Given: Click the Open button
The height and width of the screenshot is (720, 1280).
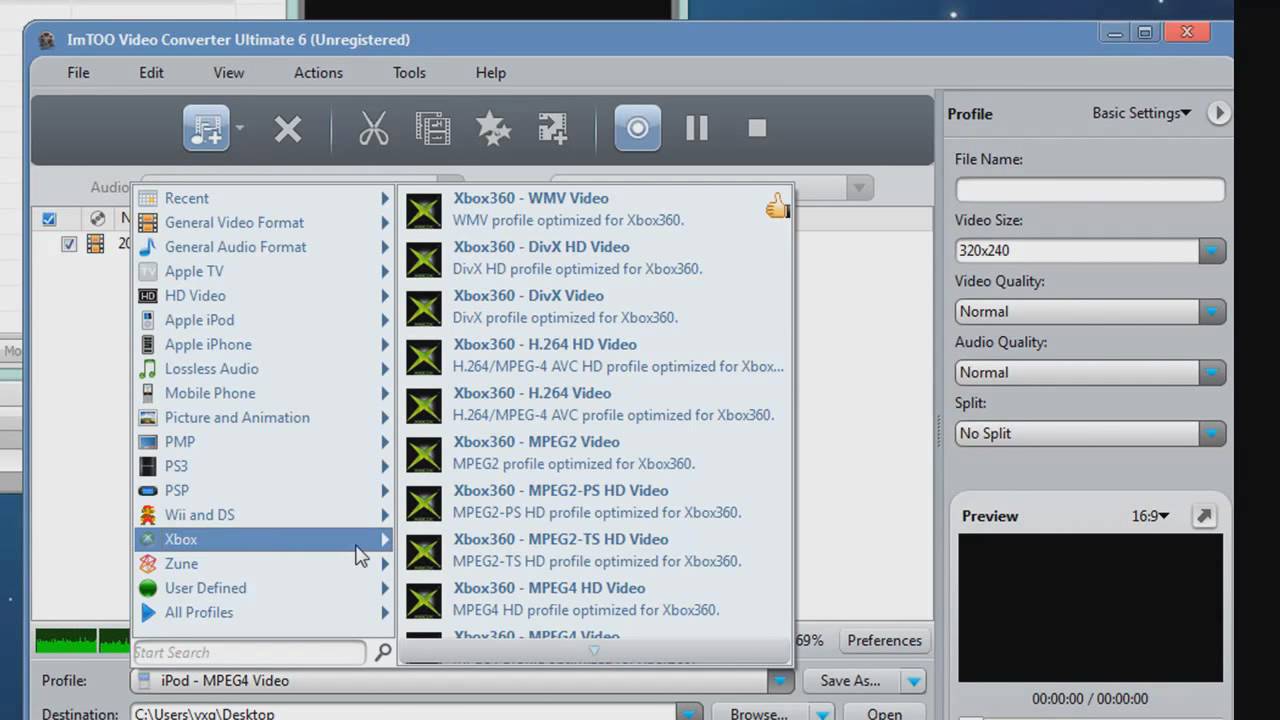Looking at the screenshot, I should pyautogui.click(x=884, y=714).
